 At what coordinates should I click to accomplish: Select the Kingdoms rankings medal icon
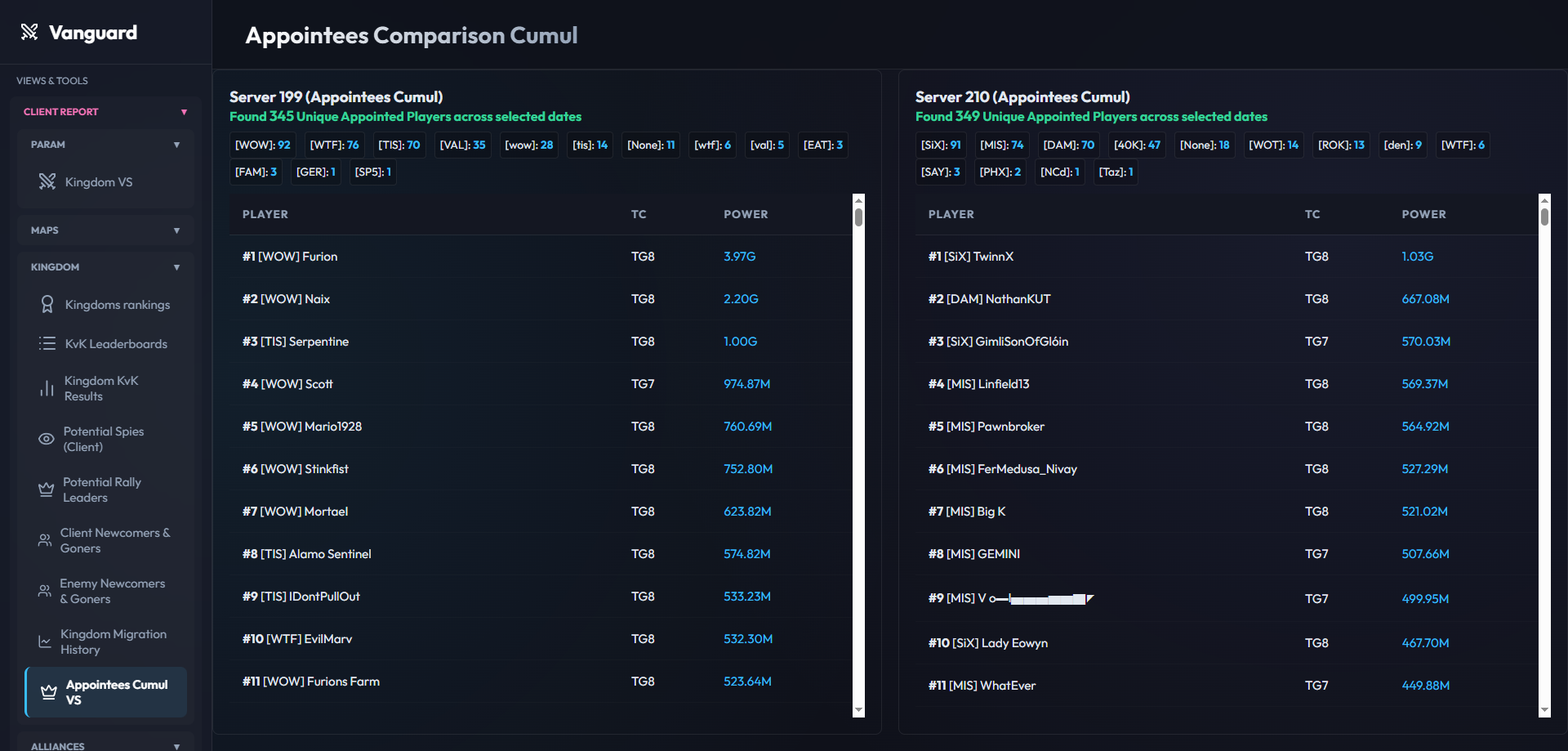pyautogui.click(x=47, y=304)
